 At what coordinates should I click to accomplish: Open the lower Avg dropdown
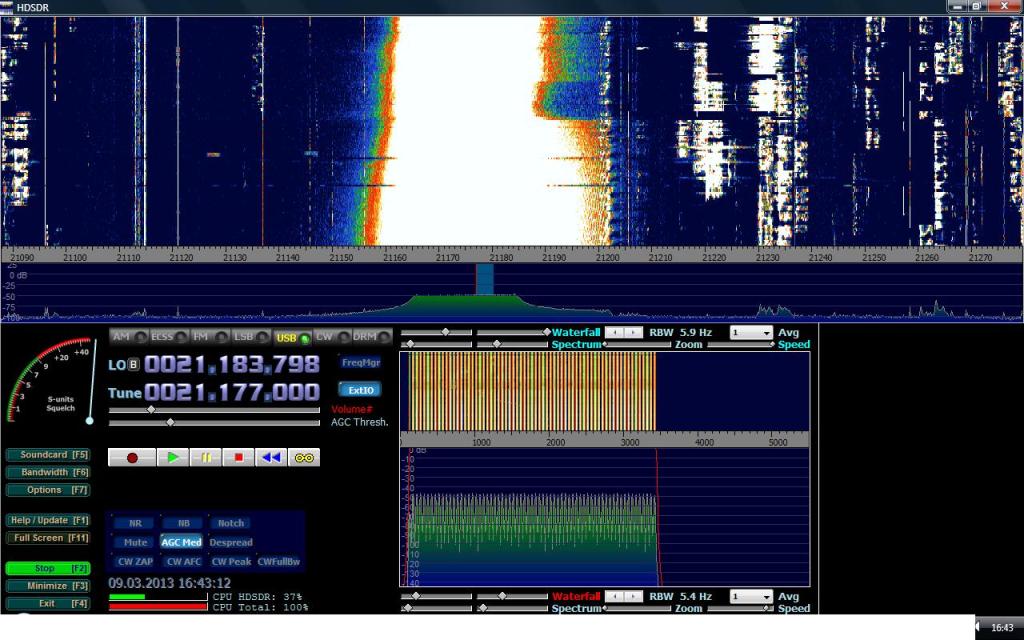[751, 596]
